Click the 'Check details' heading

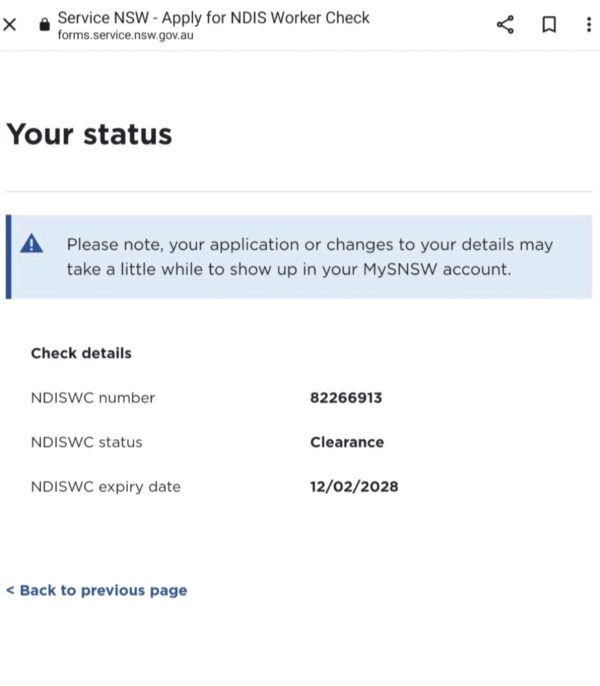81,353
